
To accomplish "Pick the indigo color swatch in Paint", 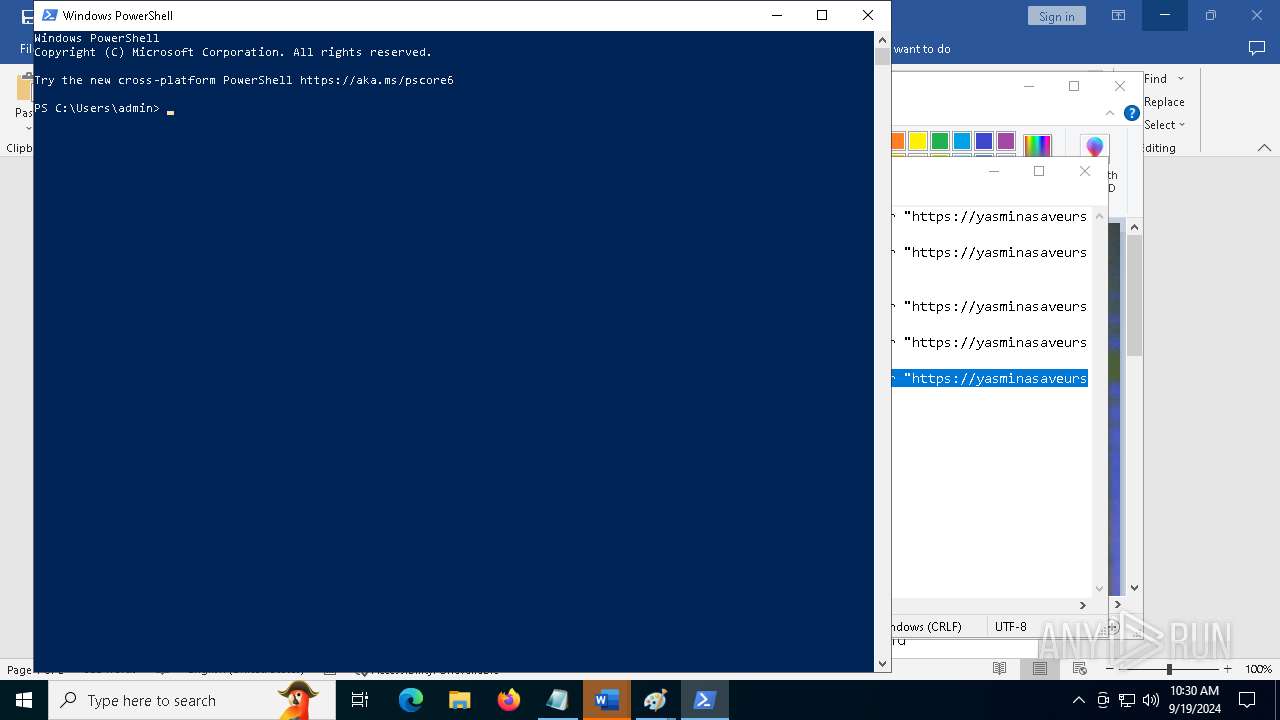I will (x=984, y=141).
